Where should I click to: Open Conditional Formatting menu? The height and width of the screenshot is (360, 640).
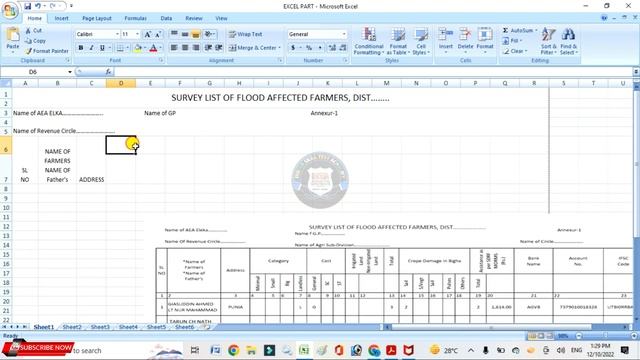tap(369, 41)
